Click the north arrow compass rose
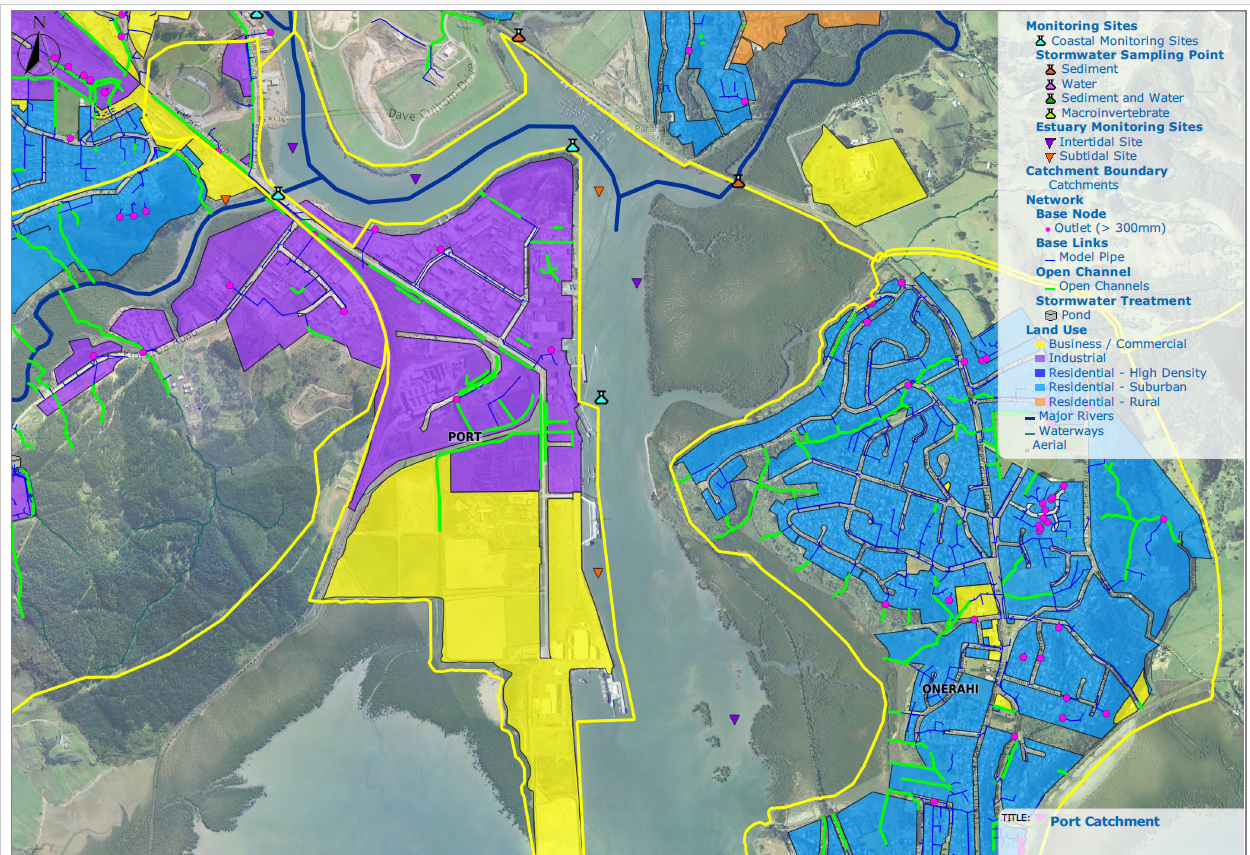1250x855 pixels. click(35, 53)
